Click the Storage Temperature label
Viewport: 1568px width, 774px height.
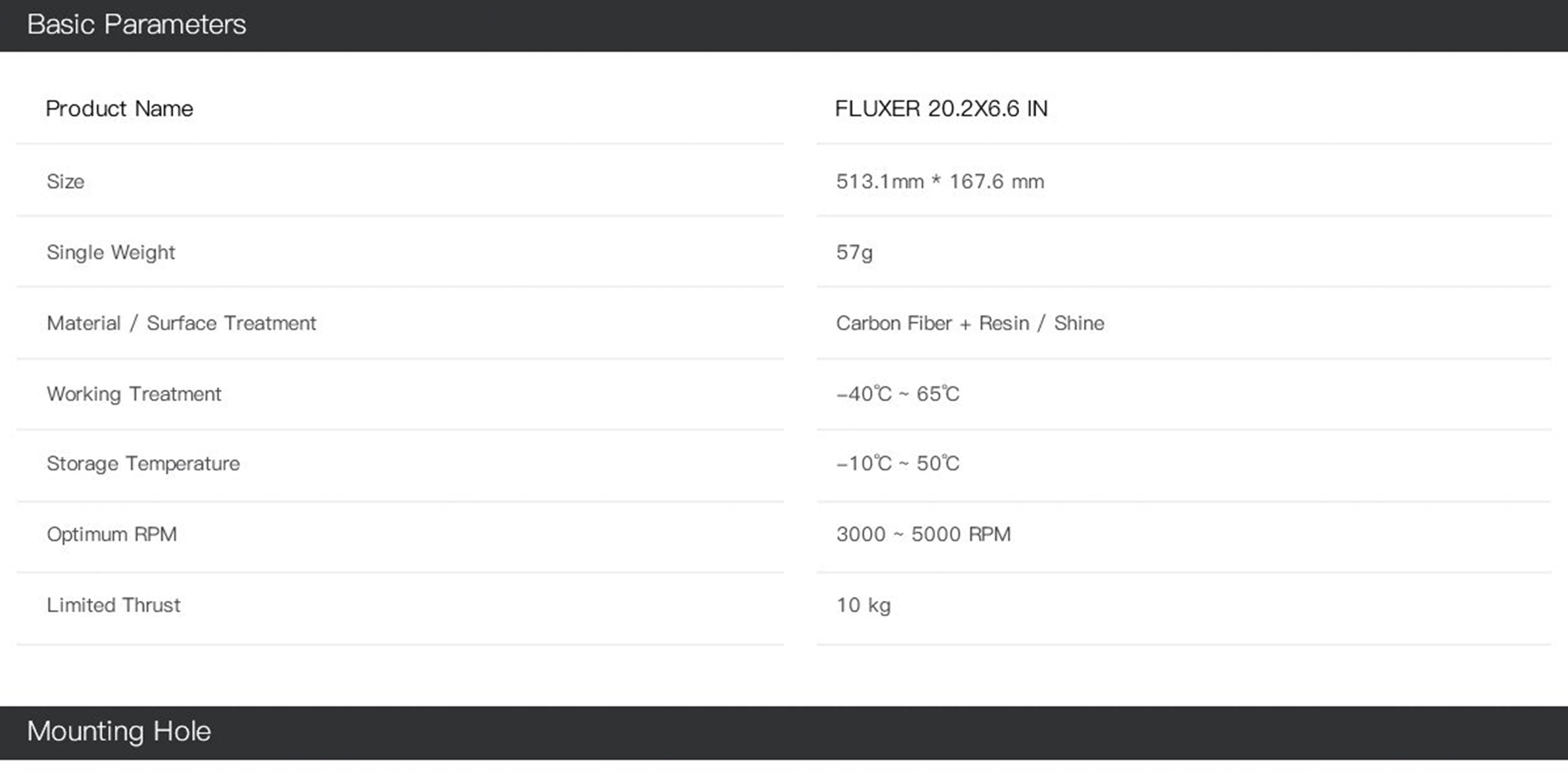coord(143,464)
